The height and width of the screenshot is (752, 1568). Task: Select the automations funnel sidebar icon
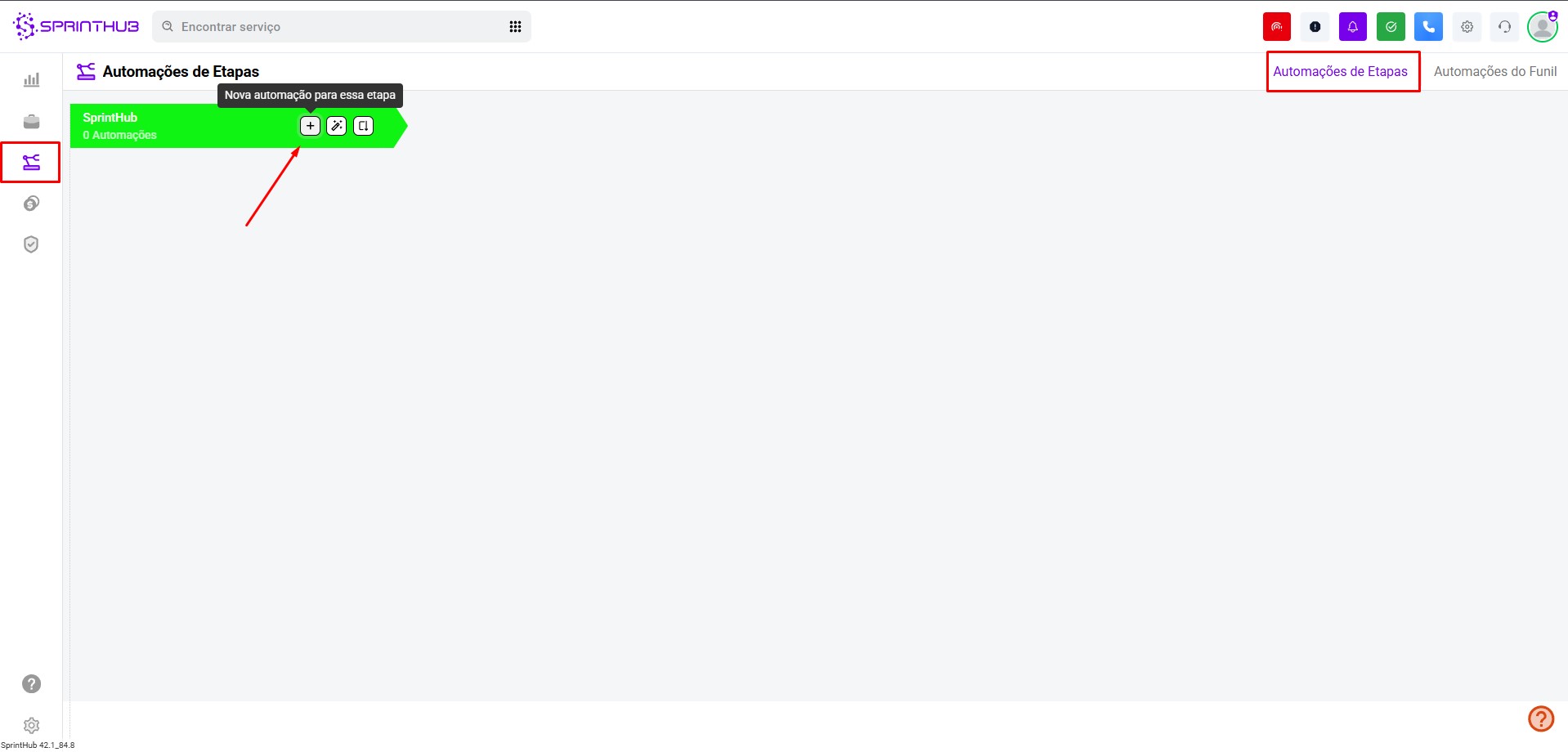coord(31,162)
